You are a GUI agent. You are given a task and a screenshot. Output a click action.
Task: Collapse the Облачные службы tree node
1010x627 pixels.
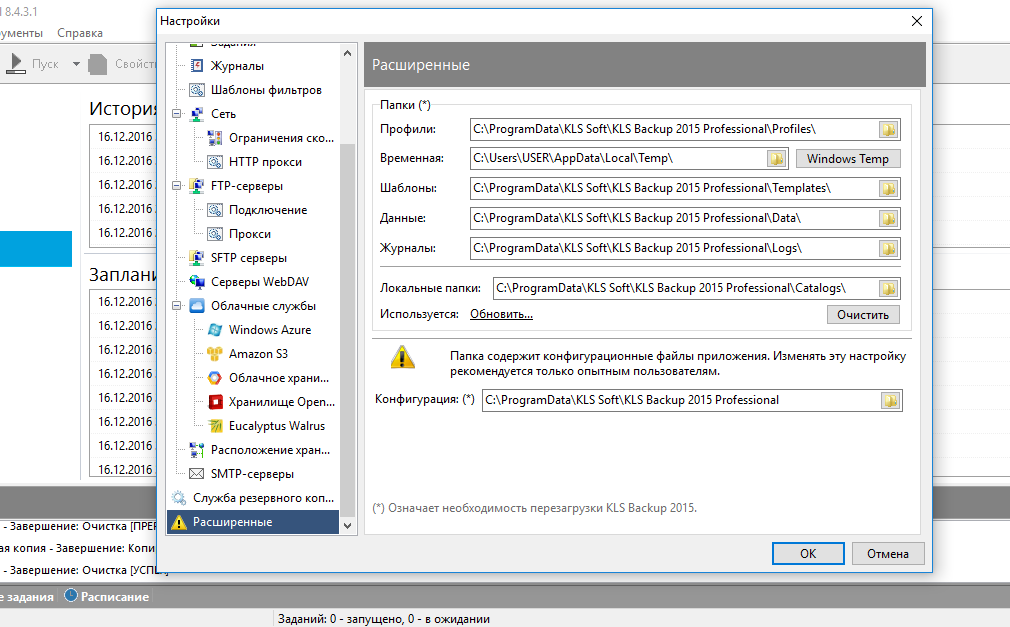pos(176,305)
